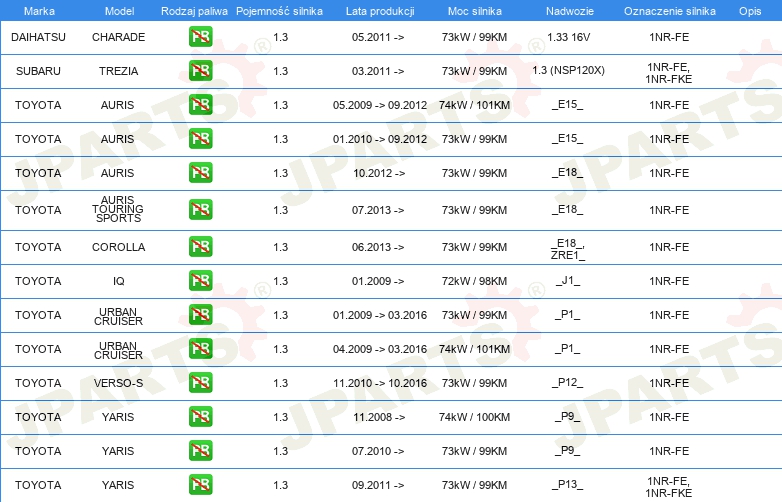Select the 'DAIHATSU' brand cell

click(38, 37)
